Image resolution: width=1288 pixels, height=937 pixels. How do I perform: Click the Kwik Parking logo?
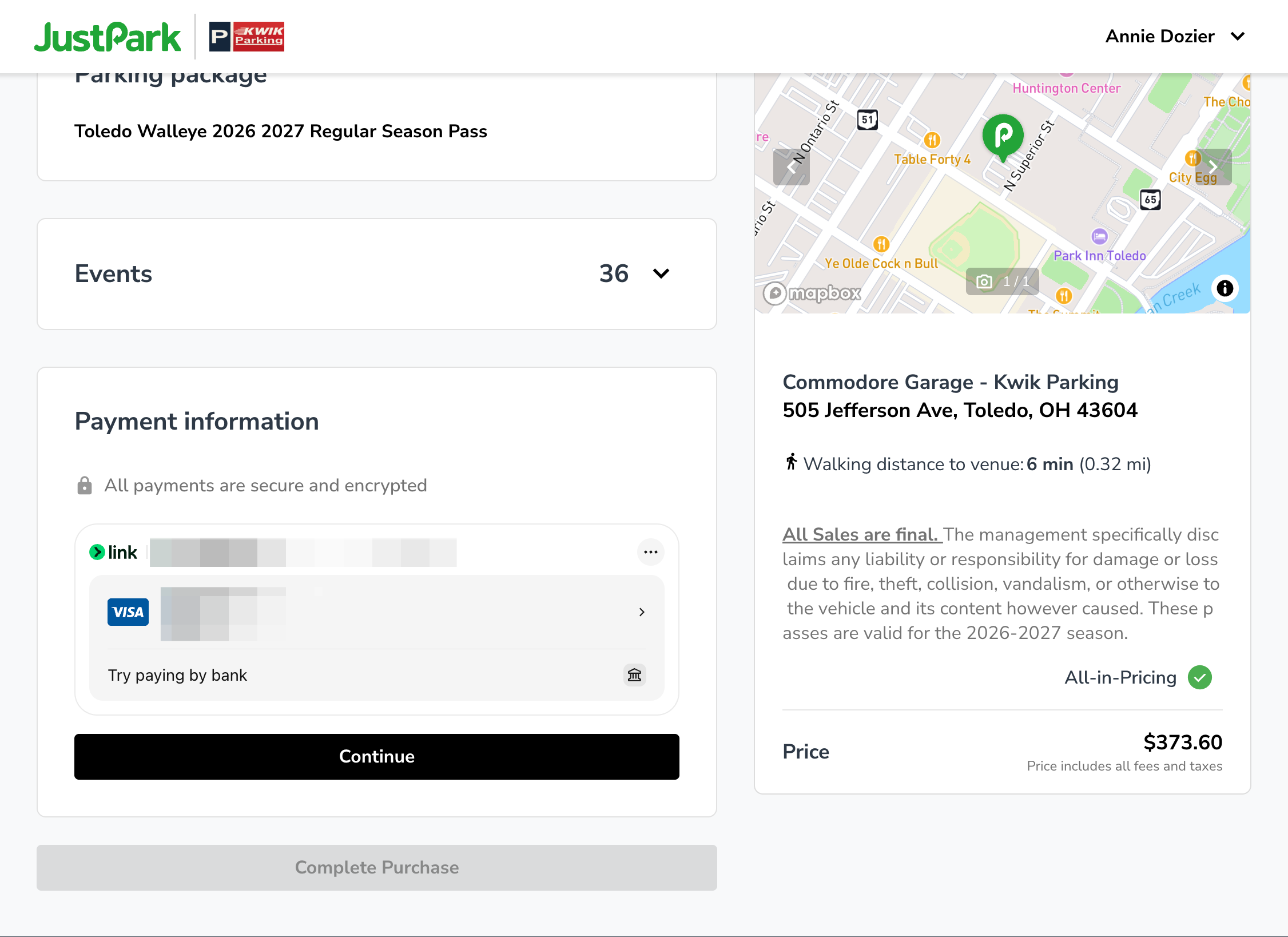pyautogui.click(x=247, y=37)
